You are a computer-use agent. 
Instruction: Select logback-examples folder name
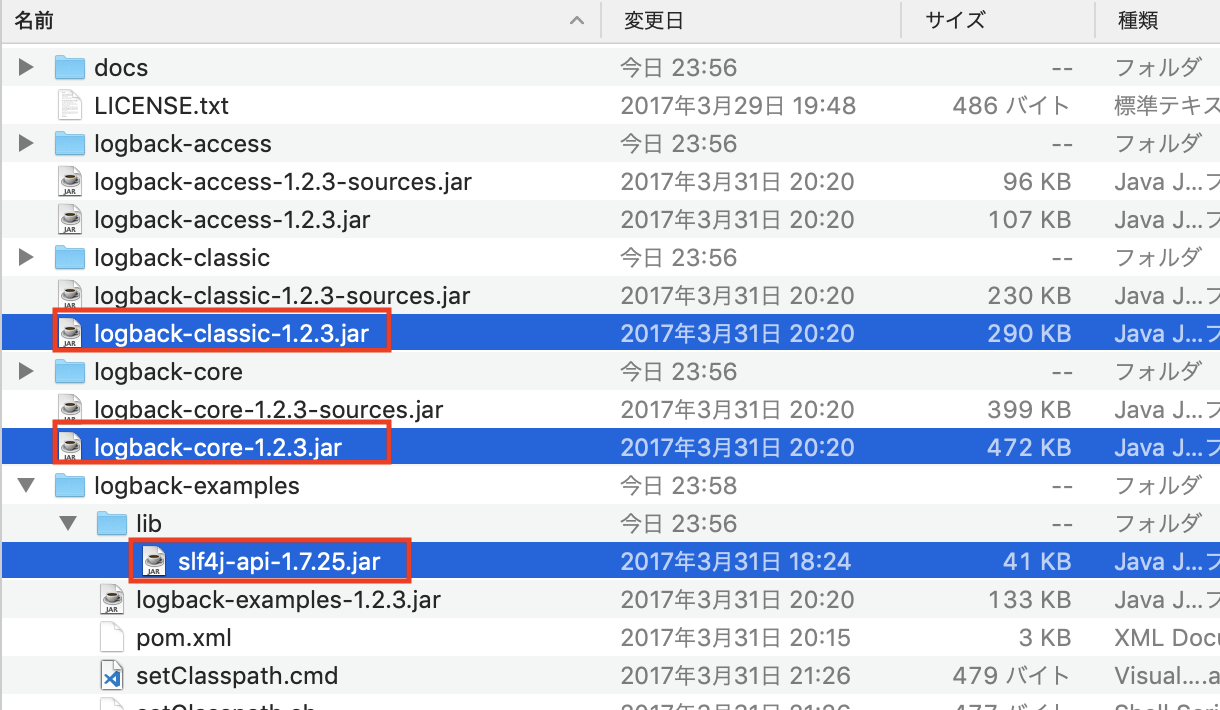pyautogui.click(x=197, y=486)
